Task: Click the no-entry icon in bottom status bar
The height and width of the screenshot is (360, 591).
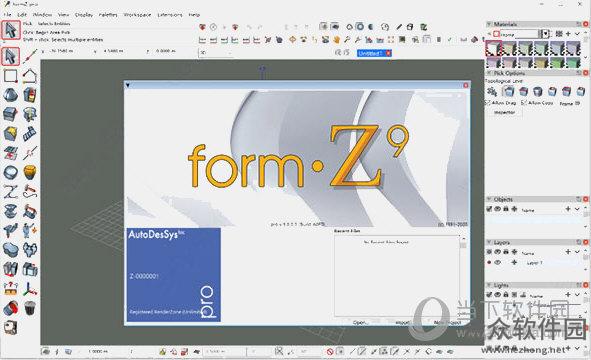Action: [330, 352]
